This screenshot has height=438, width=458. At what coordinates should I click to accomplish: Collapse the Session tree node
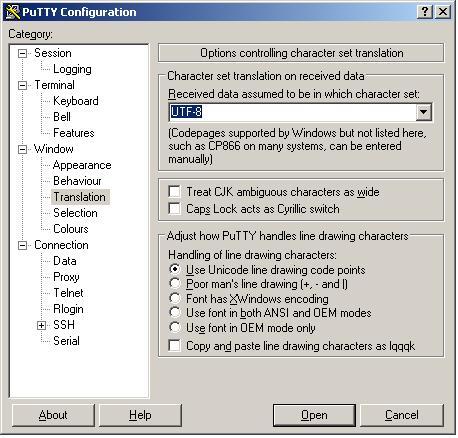(x=22, y=53)
